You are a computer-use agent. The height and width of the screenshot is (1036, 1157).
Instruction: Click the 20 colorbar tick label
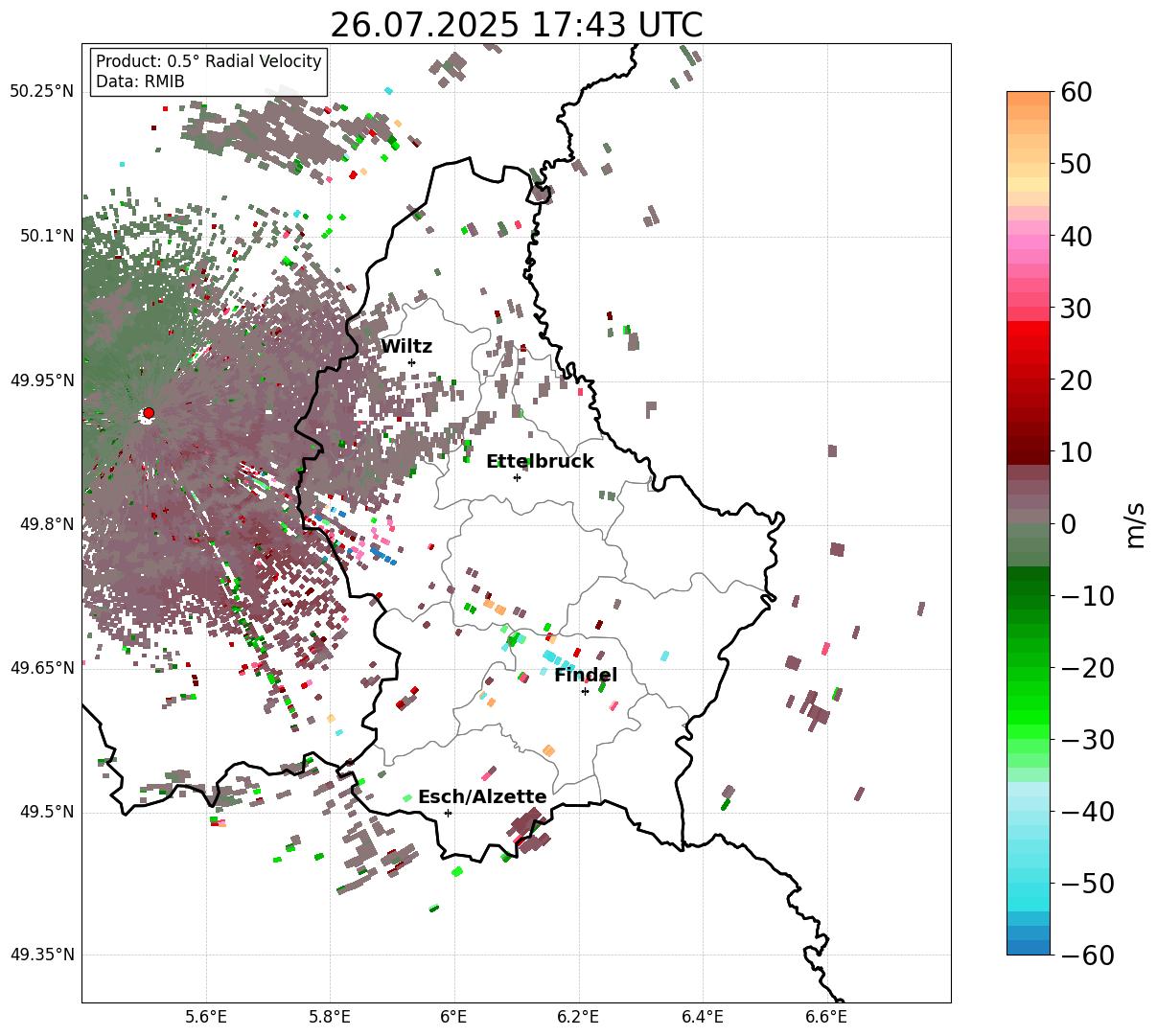(x=1075, y=380)
